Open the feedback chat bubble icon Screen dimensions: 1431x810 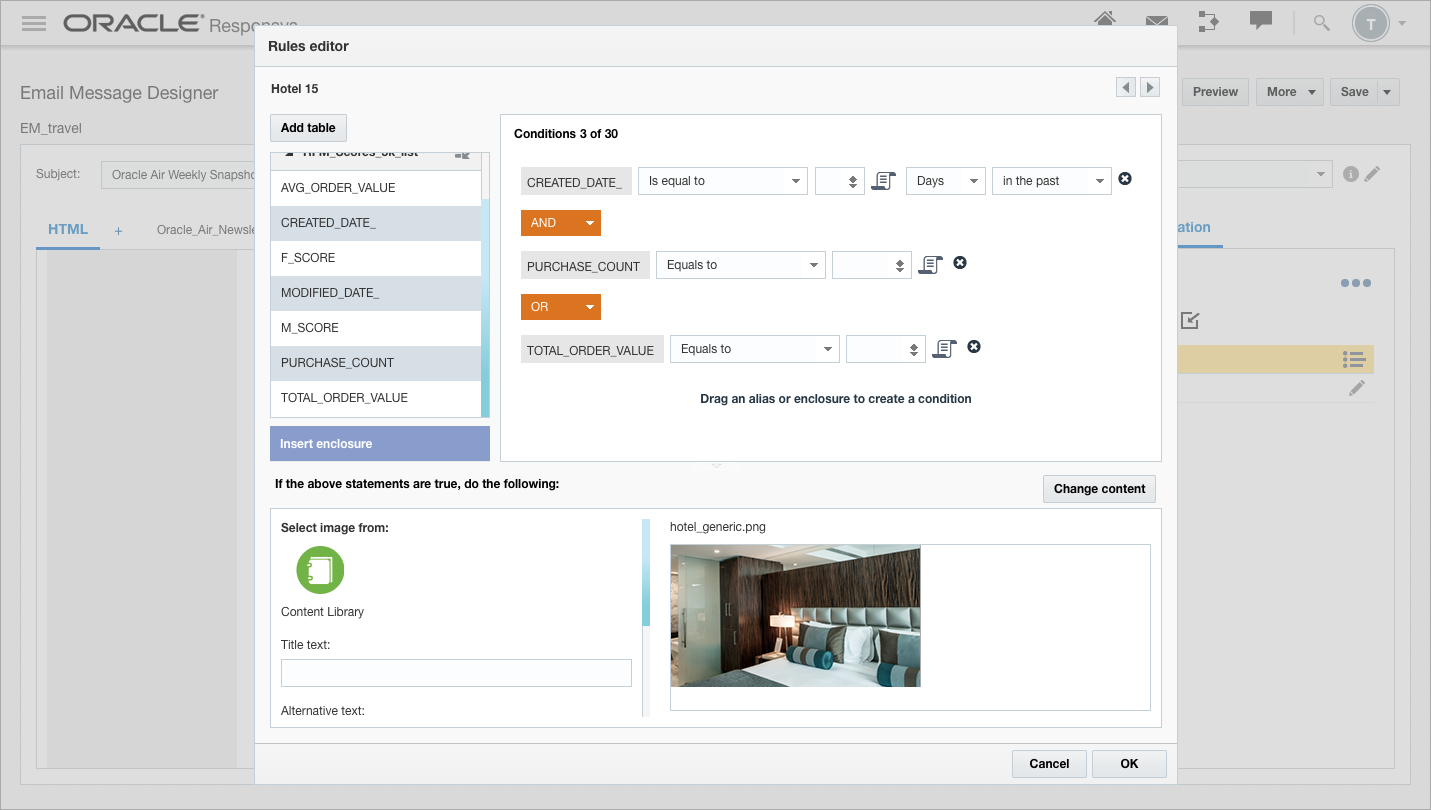click(1261, 22)
